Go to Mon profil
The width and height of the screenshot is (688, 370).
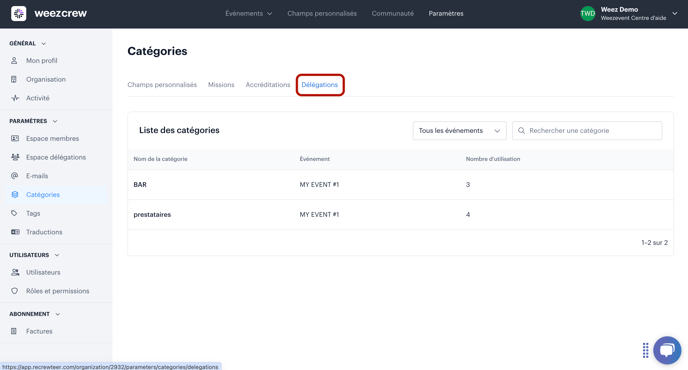pyautogui.click(x=41, y=61)
